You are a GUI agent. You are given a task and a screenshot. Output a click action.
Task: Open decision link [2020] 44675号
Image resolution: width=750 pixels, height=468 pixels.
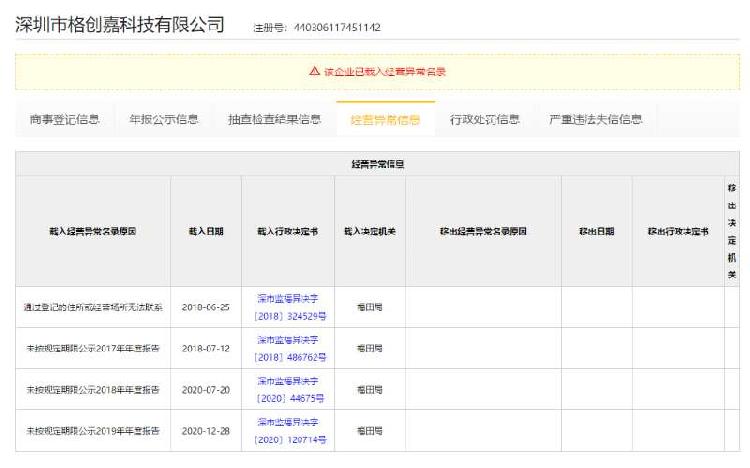[x=288, y=390]
